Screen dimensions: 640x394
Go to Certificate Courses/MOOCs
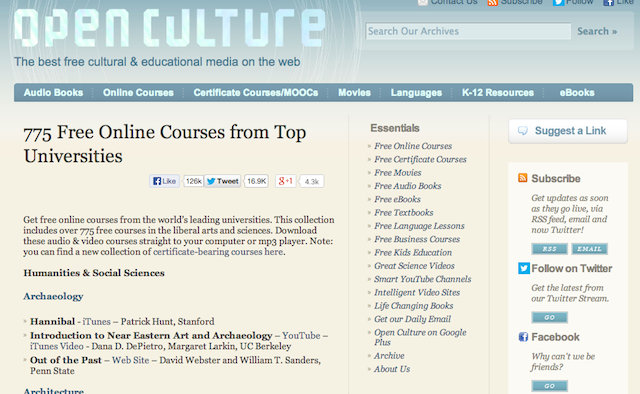tap(256, 93)
